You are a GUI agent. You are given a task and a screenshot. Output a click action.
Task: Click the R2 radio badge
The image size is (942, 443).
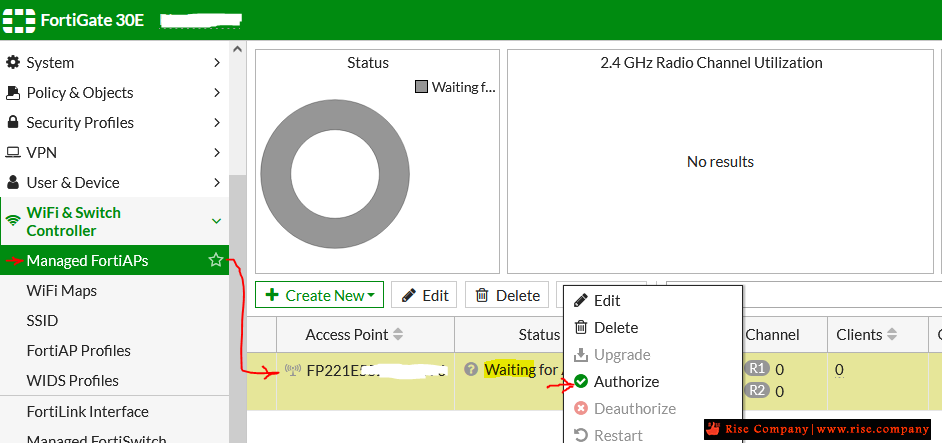pyautogui.click(x=756, y=391)
